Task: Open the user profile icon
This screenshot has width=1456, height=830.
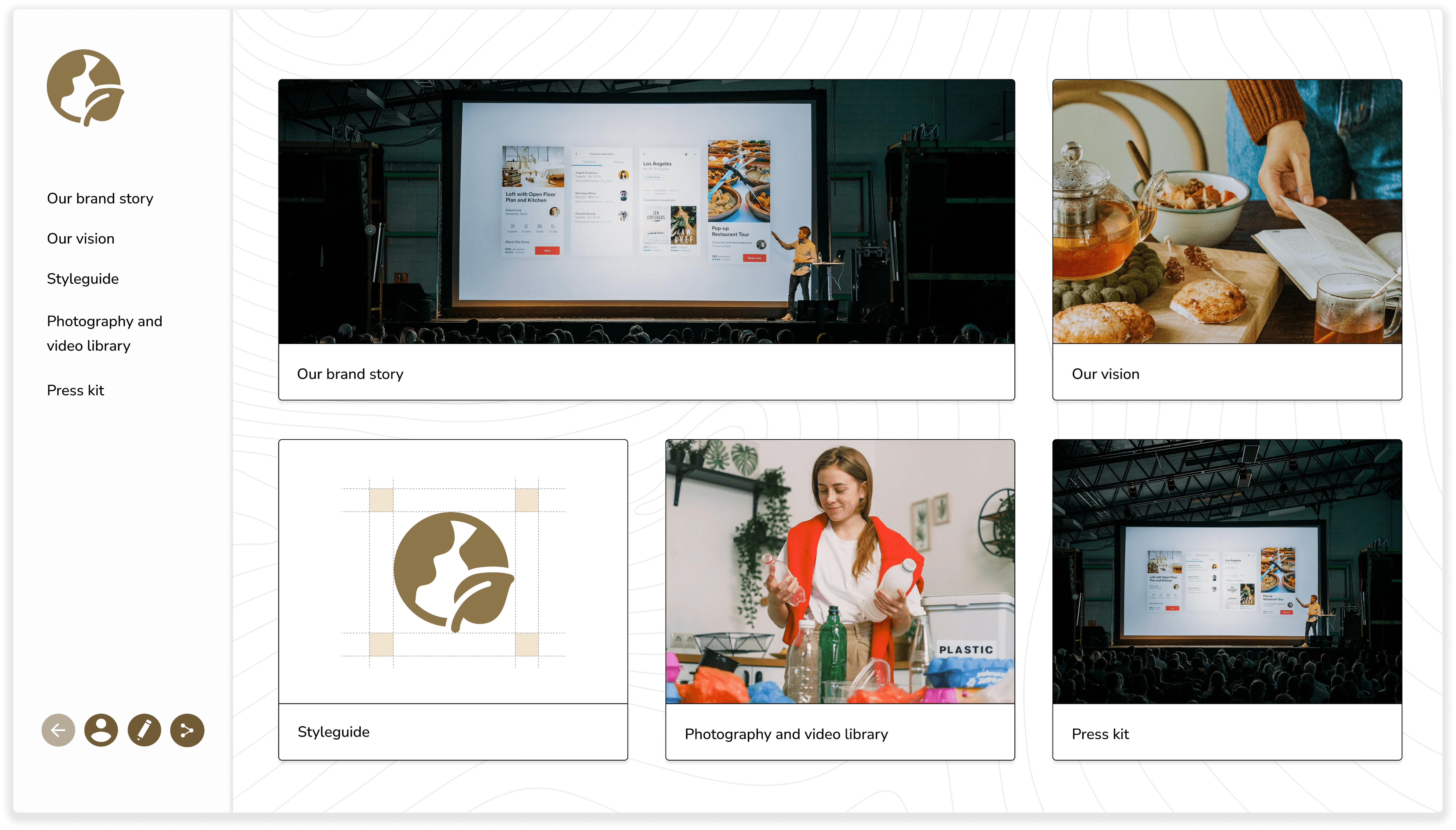Action: click(101, 730)
